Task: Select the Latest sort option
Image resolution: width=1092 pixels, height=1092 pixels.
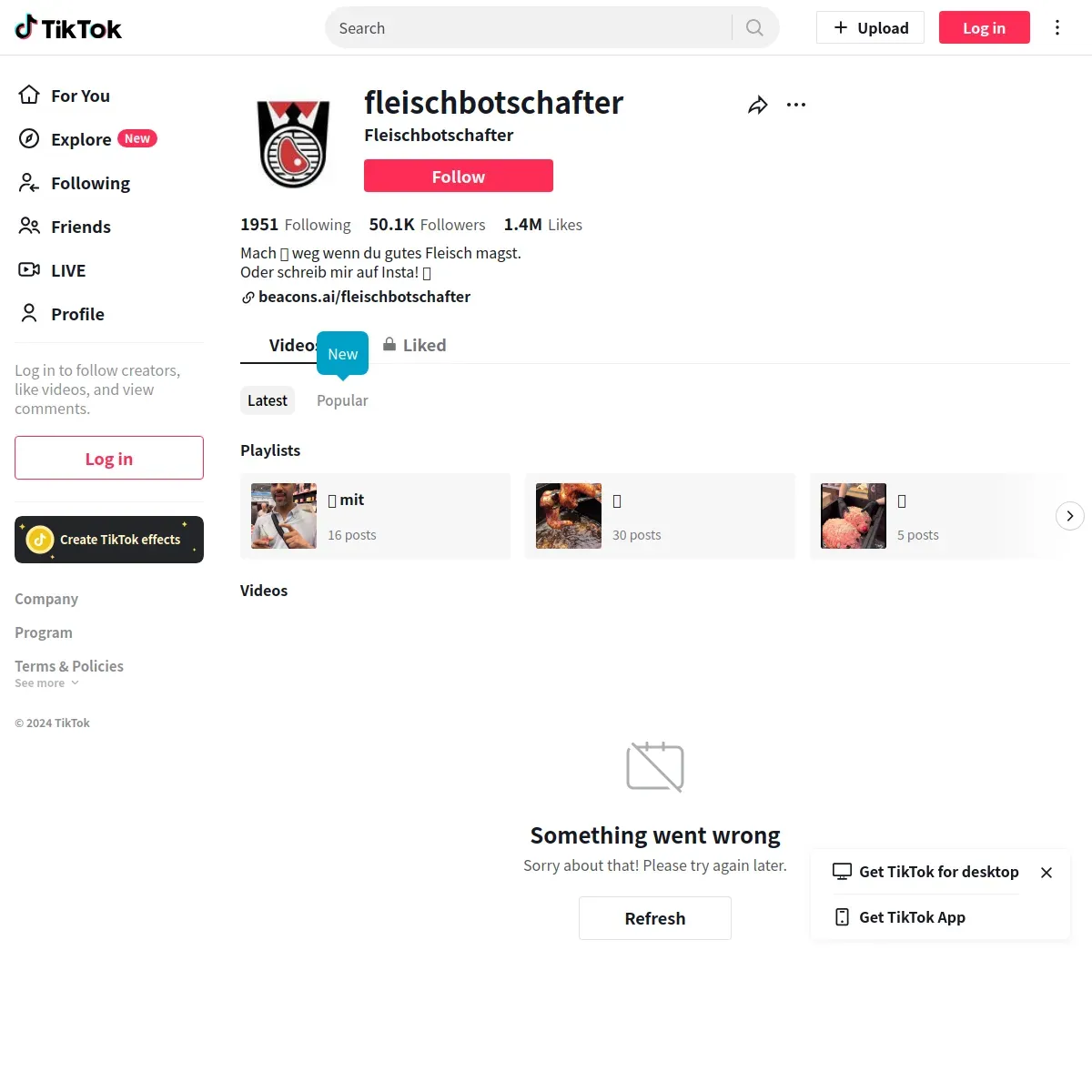Action: click(268, 400)
